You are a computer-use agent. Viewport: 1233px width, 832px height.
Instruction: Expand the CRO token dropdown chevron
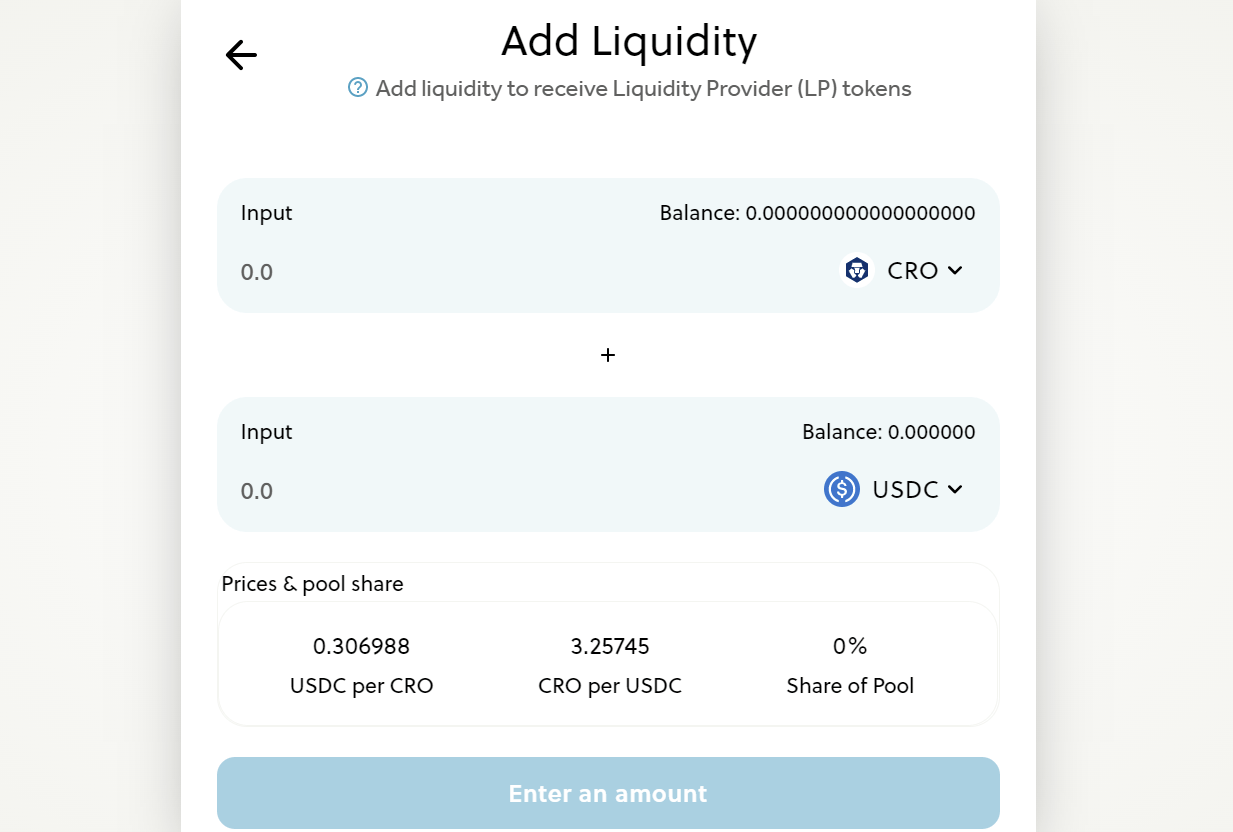coord(955,270)
